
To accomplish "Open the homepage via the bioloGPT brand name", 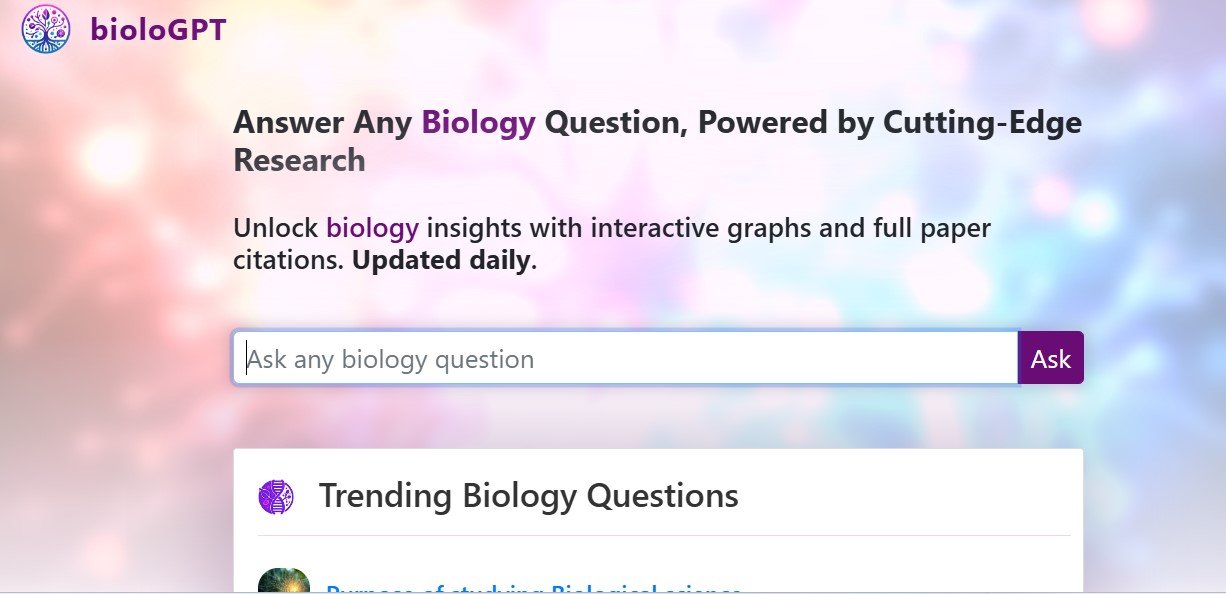I will pyautogui.click(x=158, y=29).
